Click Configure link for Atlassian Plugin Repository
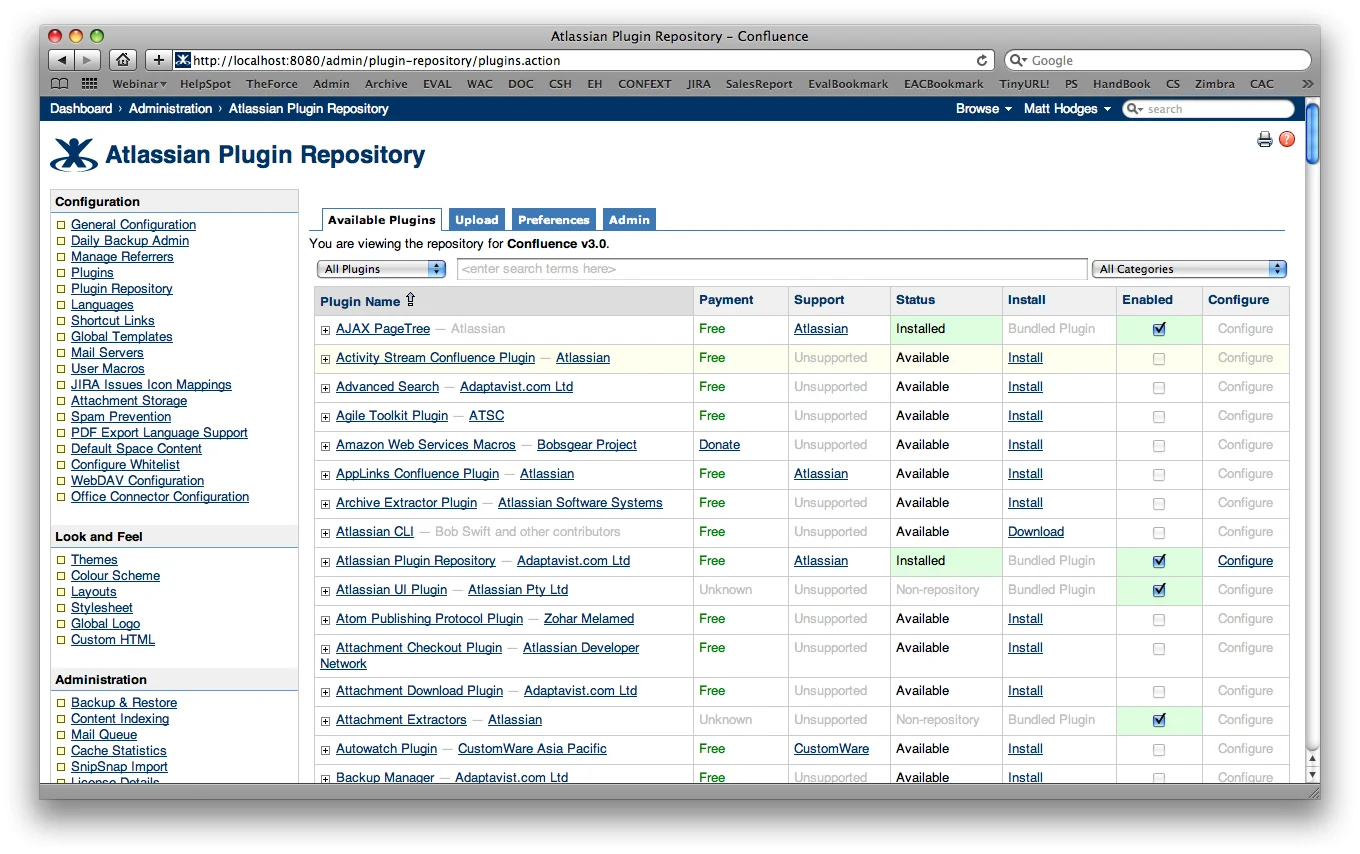The width and height of the screenshot is (1360, 854). [1245, 561]
